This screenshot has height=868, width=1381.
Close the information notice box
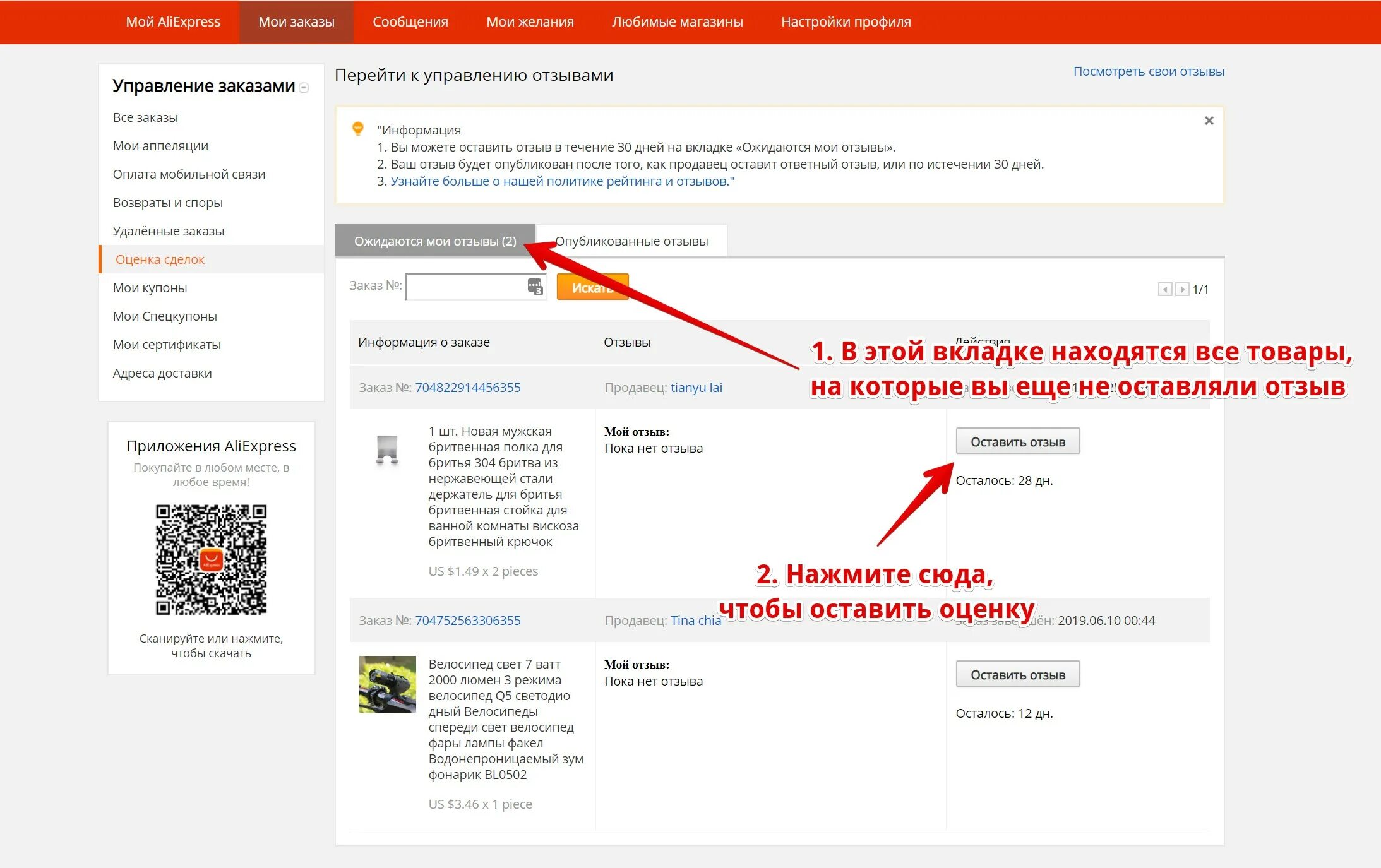[1209, 121]
